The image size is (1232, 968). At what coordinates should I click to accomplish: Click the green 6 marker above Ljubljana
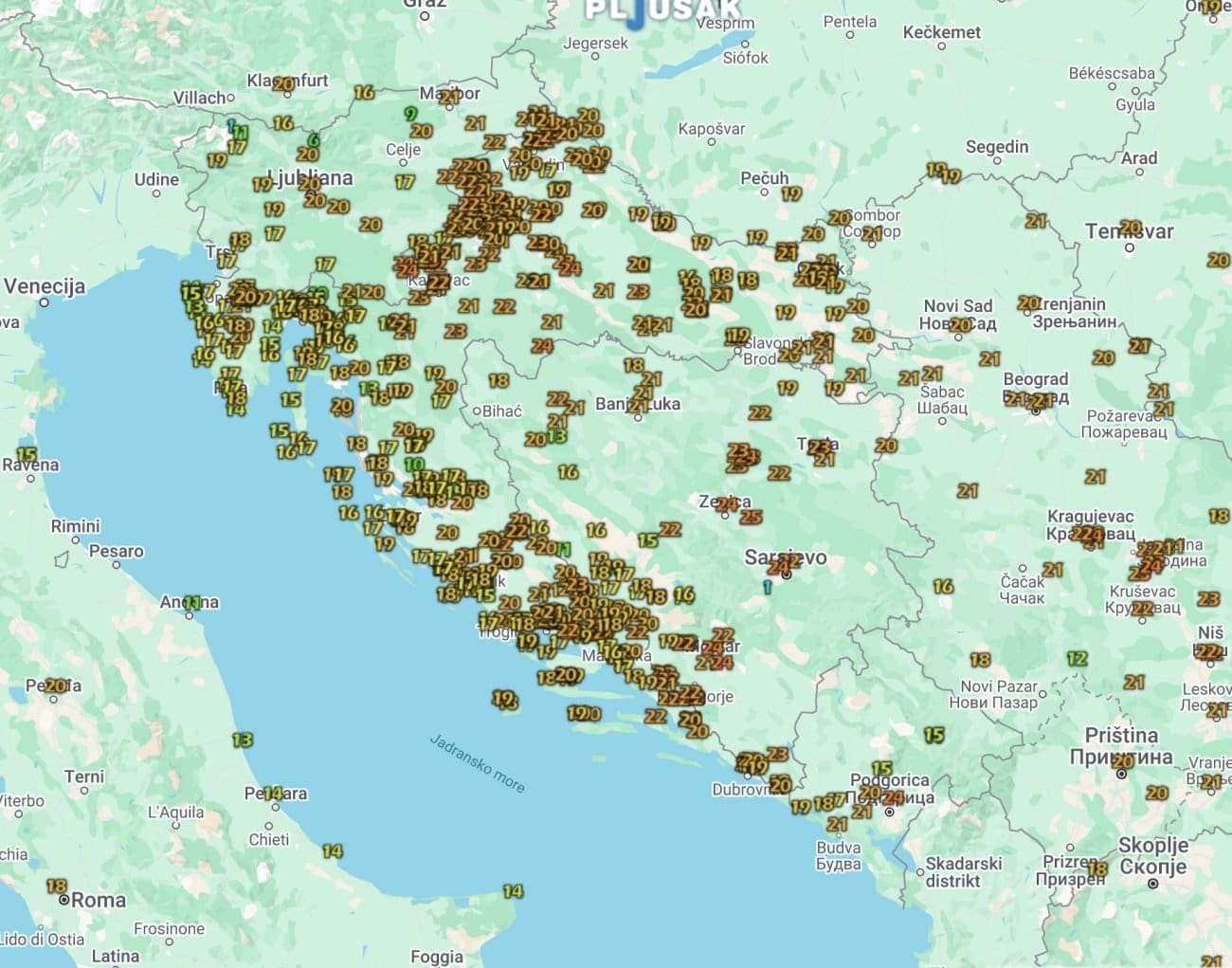[x=313, y=139]
